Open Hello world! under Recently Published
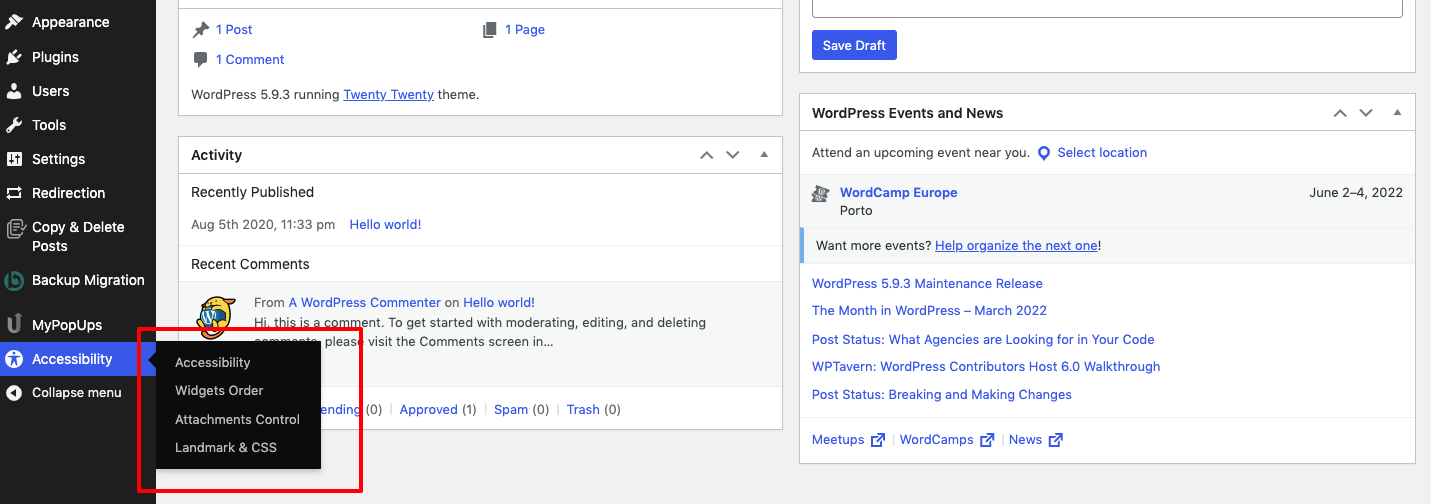The width and height of the screenshot is (1431, 504). point(385,225)
